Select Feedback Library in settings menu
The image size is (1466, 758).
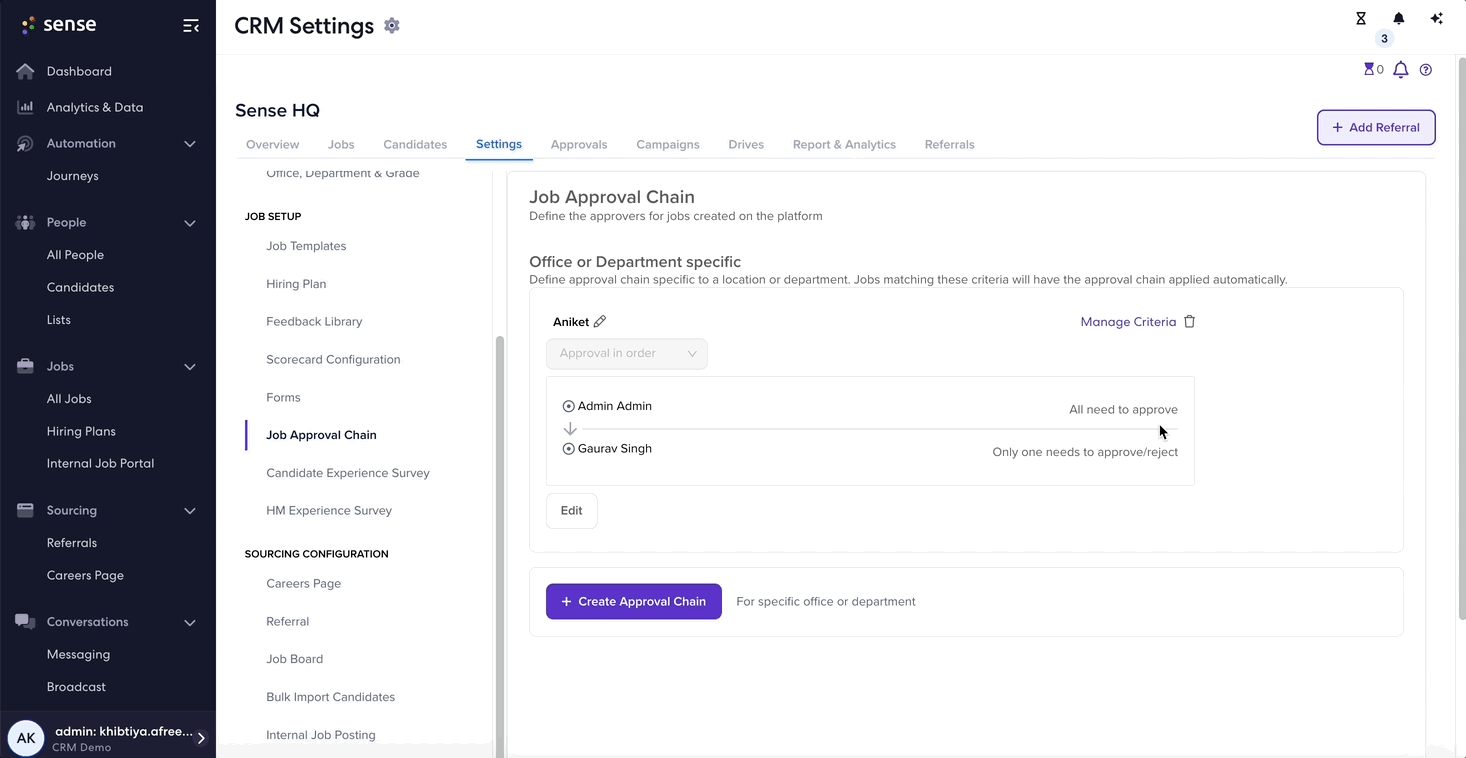point(314,322)
